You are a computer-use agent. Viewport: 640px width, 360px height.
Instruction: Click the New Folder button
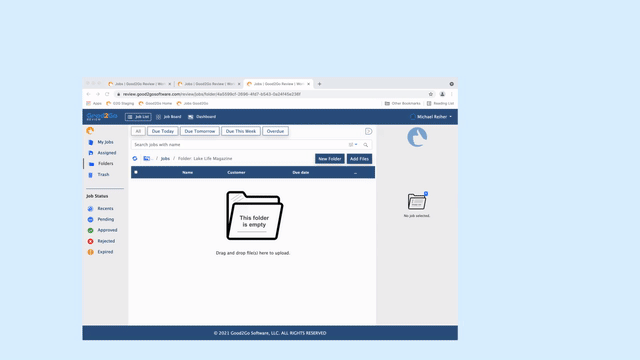(329, 159)
